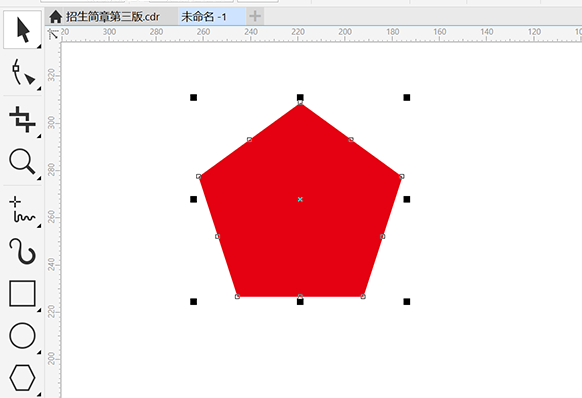Click the red pentagon's cyan center marker
The image size is (582, 398).
coord(300,199)
